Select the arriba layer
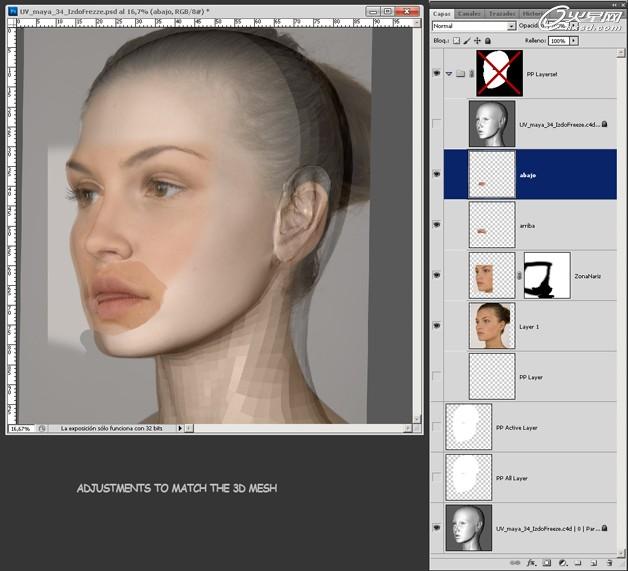 pos(560,225)
